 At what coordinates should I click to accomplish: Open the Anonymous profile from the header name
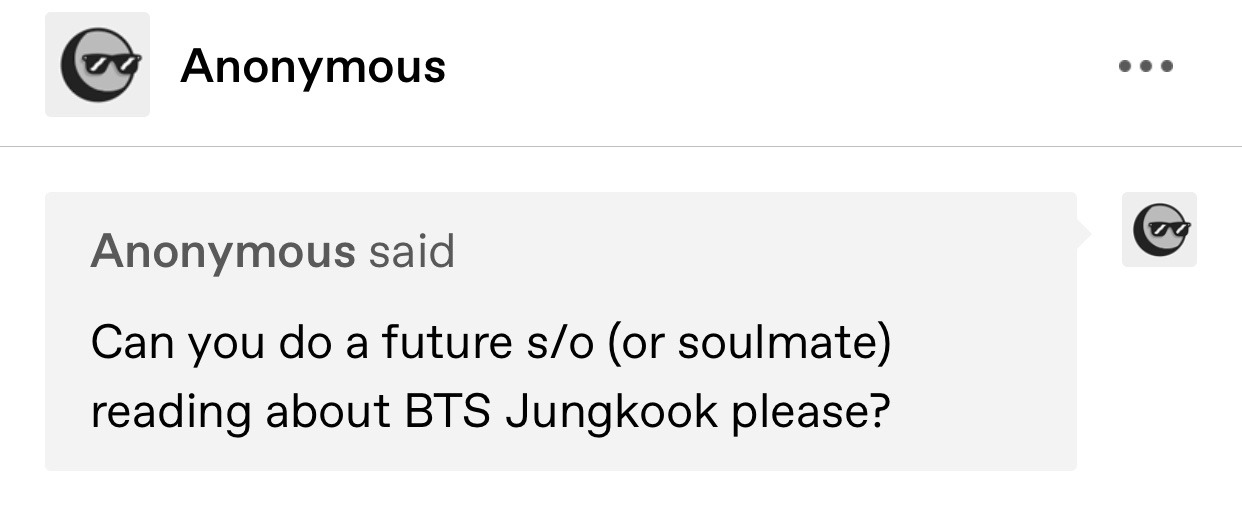[x=313, y=67]
